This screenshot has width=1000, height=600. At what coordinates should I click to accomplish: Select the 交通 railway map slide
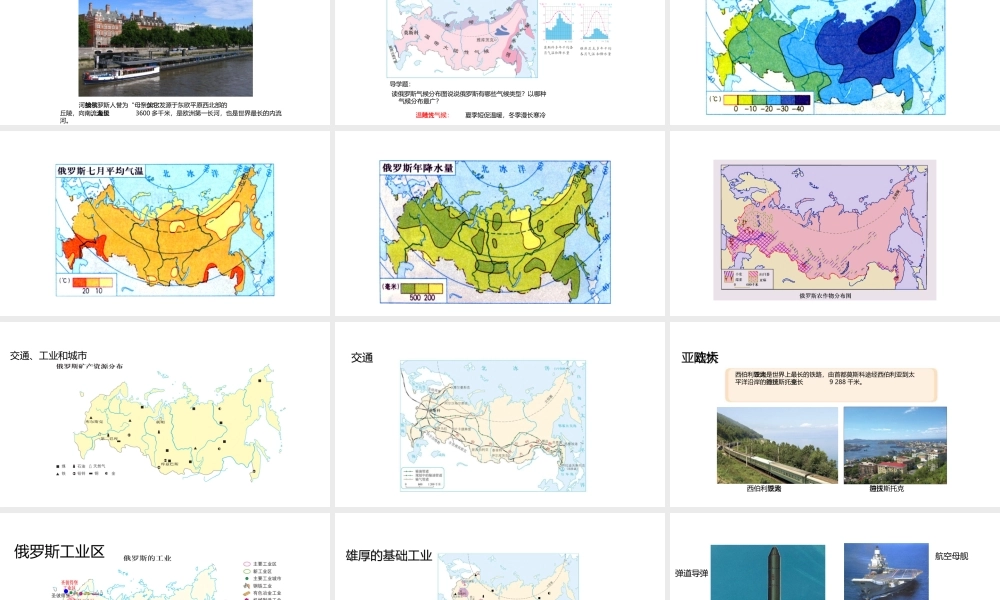[499, 414]
